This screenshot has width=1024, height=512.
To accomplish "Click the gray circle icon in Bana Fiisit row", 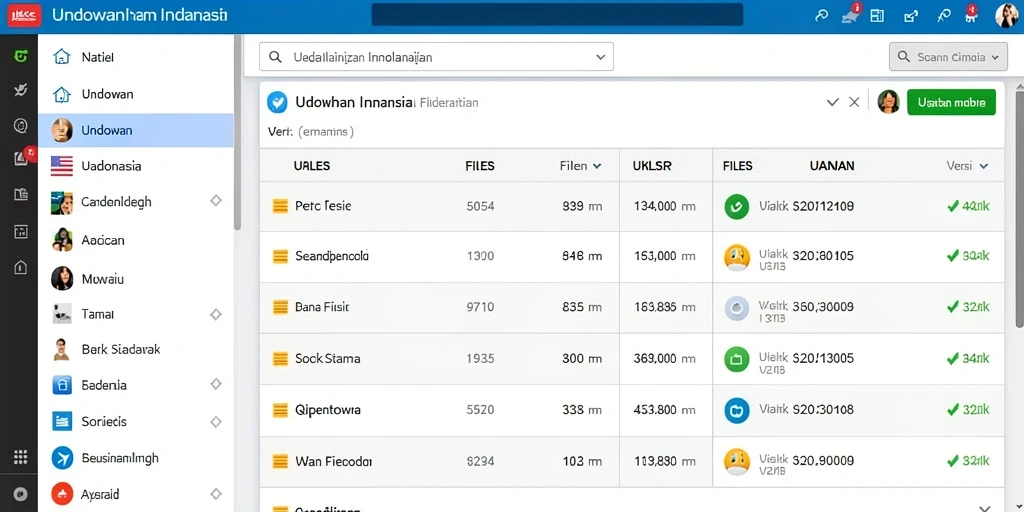I will [737, 308].
